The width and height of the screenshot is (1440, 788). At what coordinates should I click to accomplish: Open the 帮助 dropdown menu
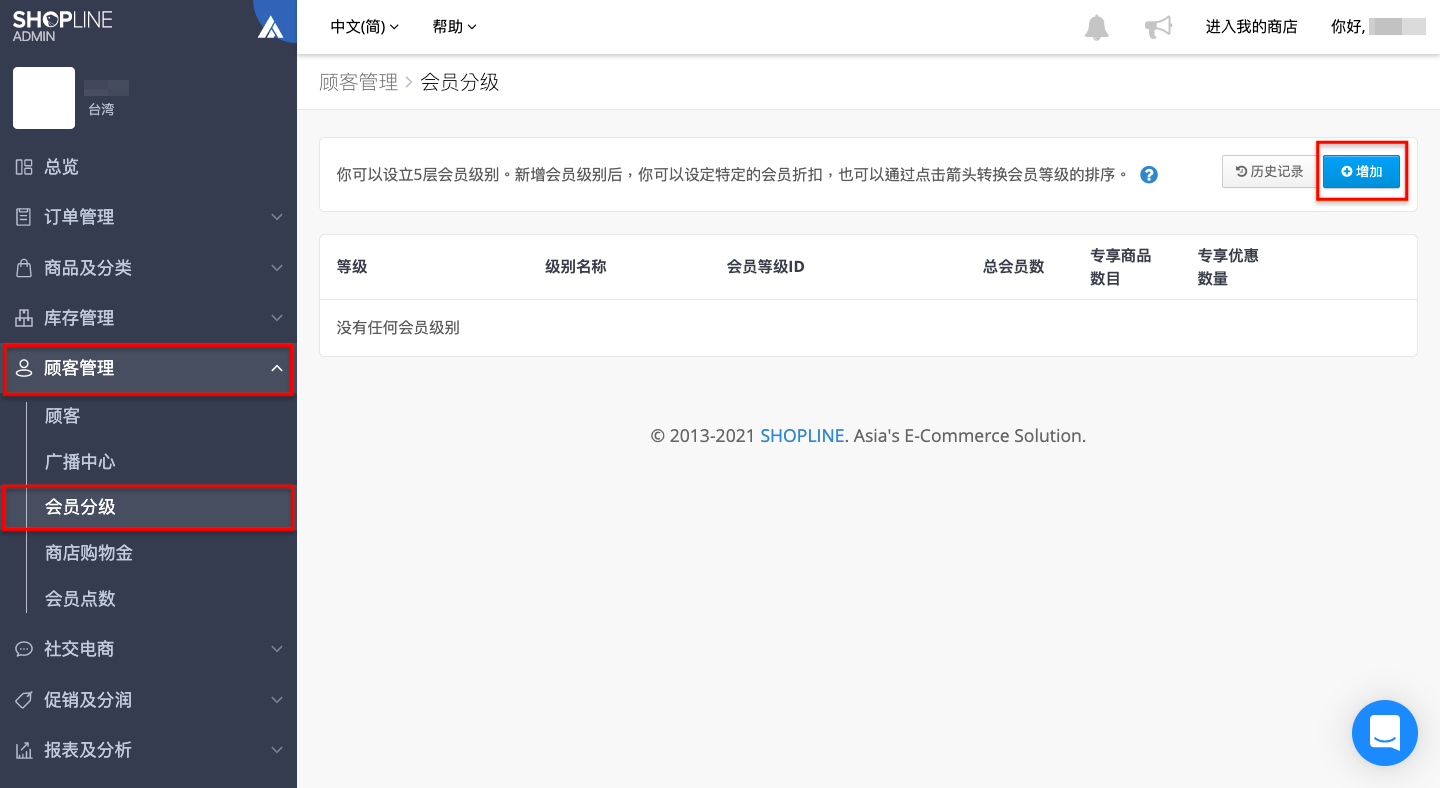tap(455, 27)
